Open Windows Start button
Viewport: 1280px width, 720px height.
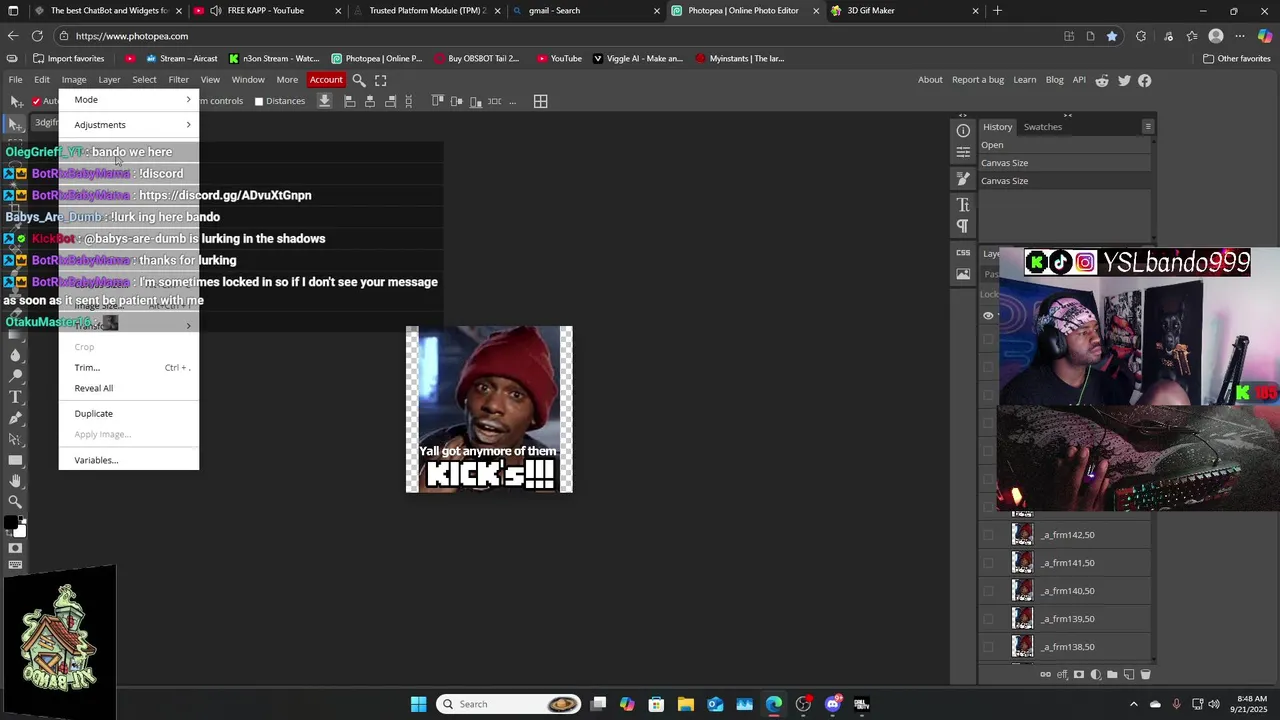coord(418,704)
